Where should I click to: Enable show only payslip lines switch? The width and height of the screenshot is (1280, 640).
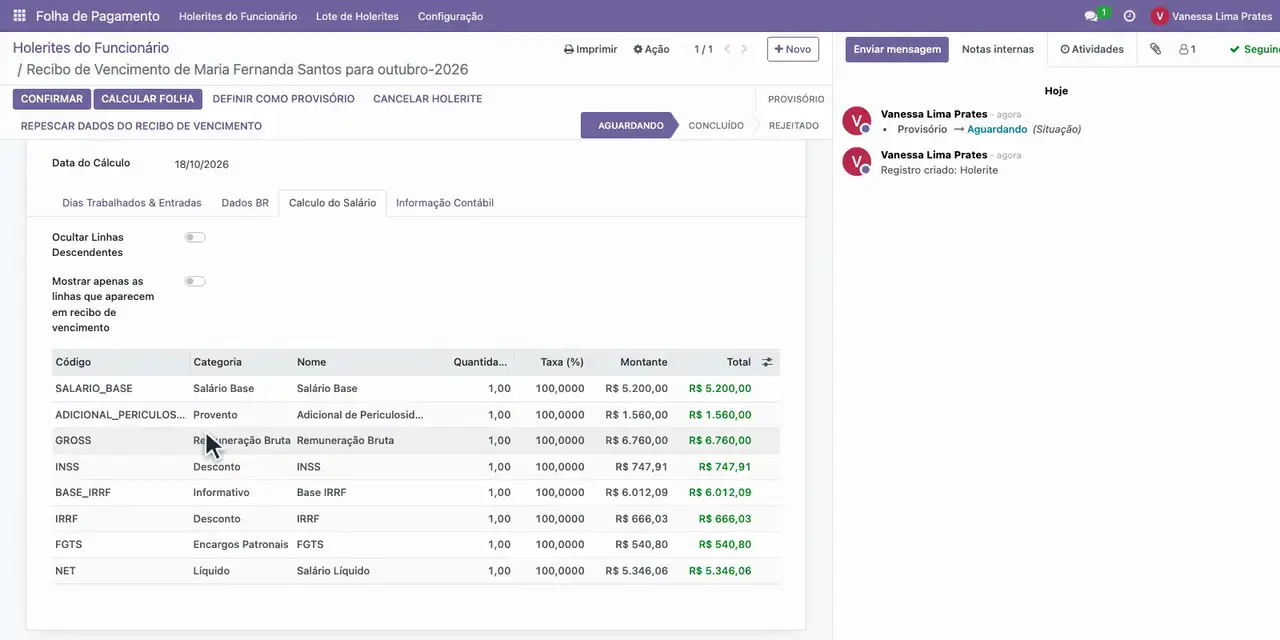(195, 281)
